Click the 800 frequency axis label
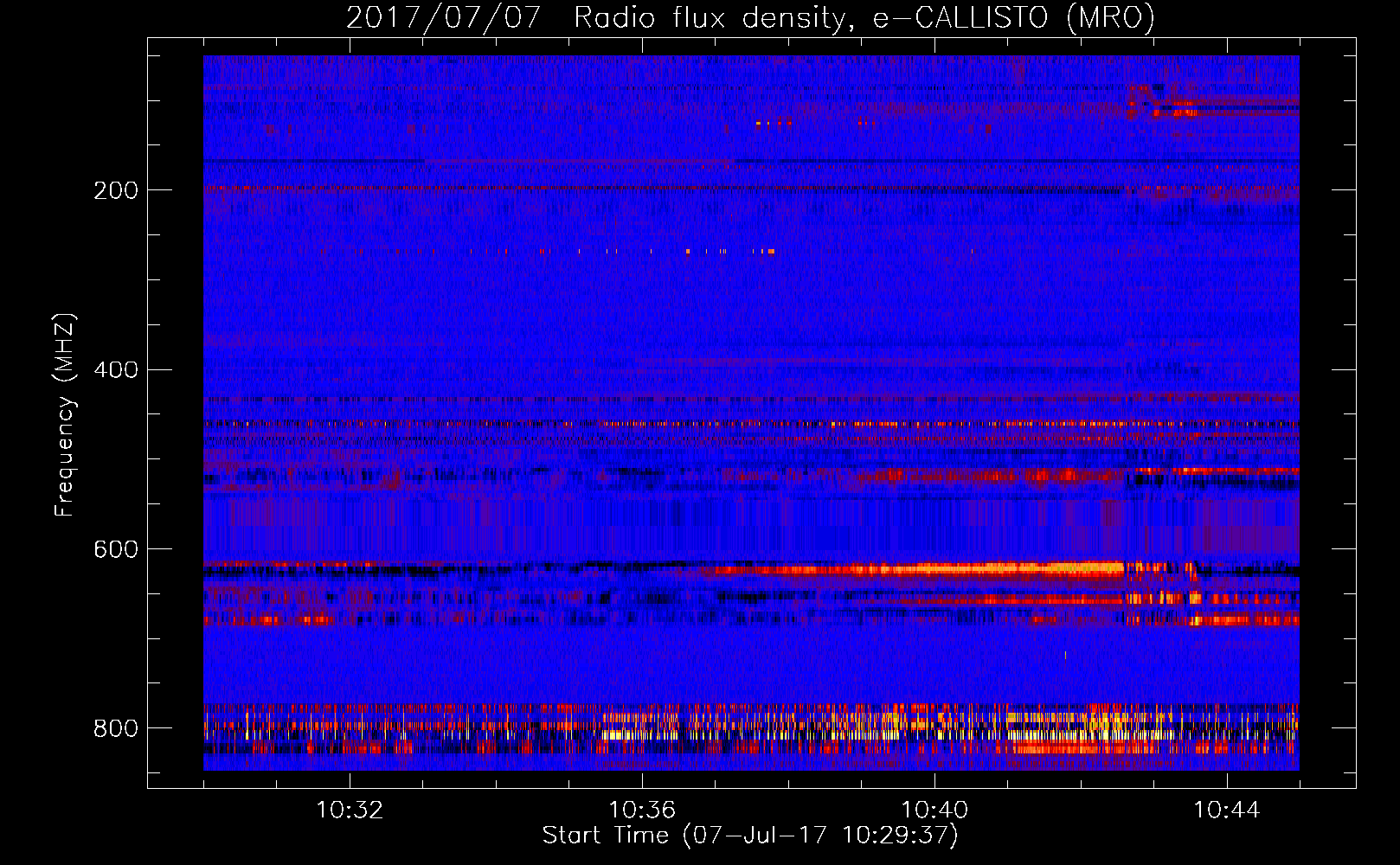Image resolution: width=1400 pixels, height=865 pixels. (116, 728)
